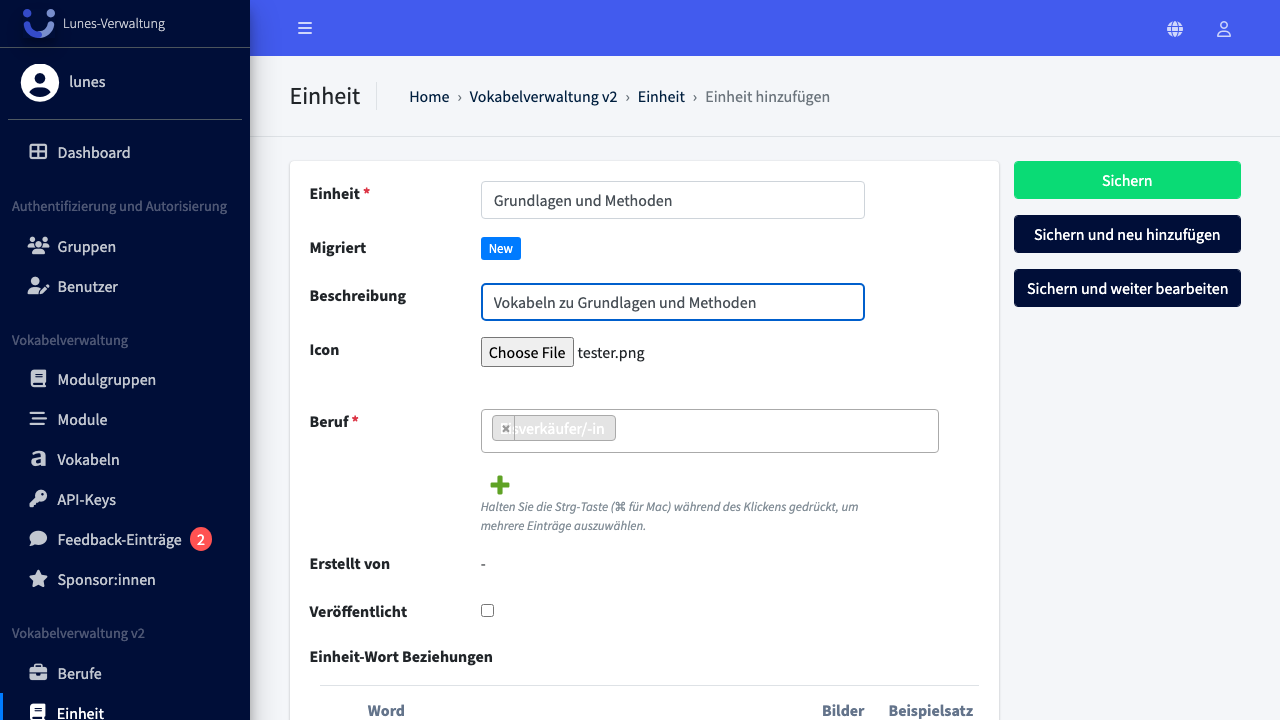Toggle the sidebar with the hamburger icon
Screen dimensions: 1280x720
coord(305,28)
